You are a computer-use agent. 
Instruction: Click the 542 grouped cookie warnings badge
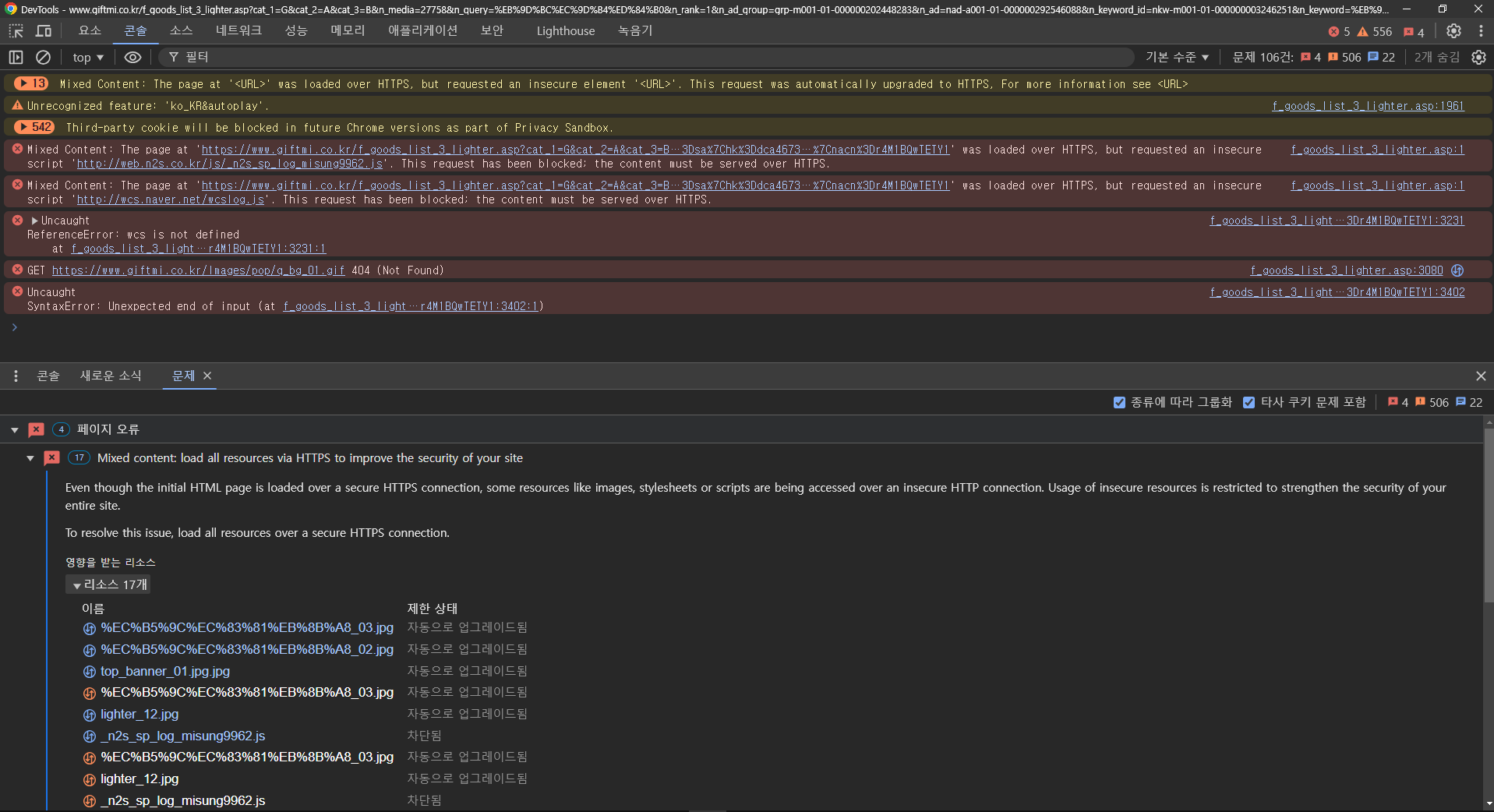pos(34,127)
